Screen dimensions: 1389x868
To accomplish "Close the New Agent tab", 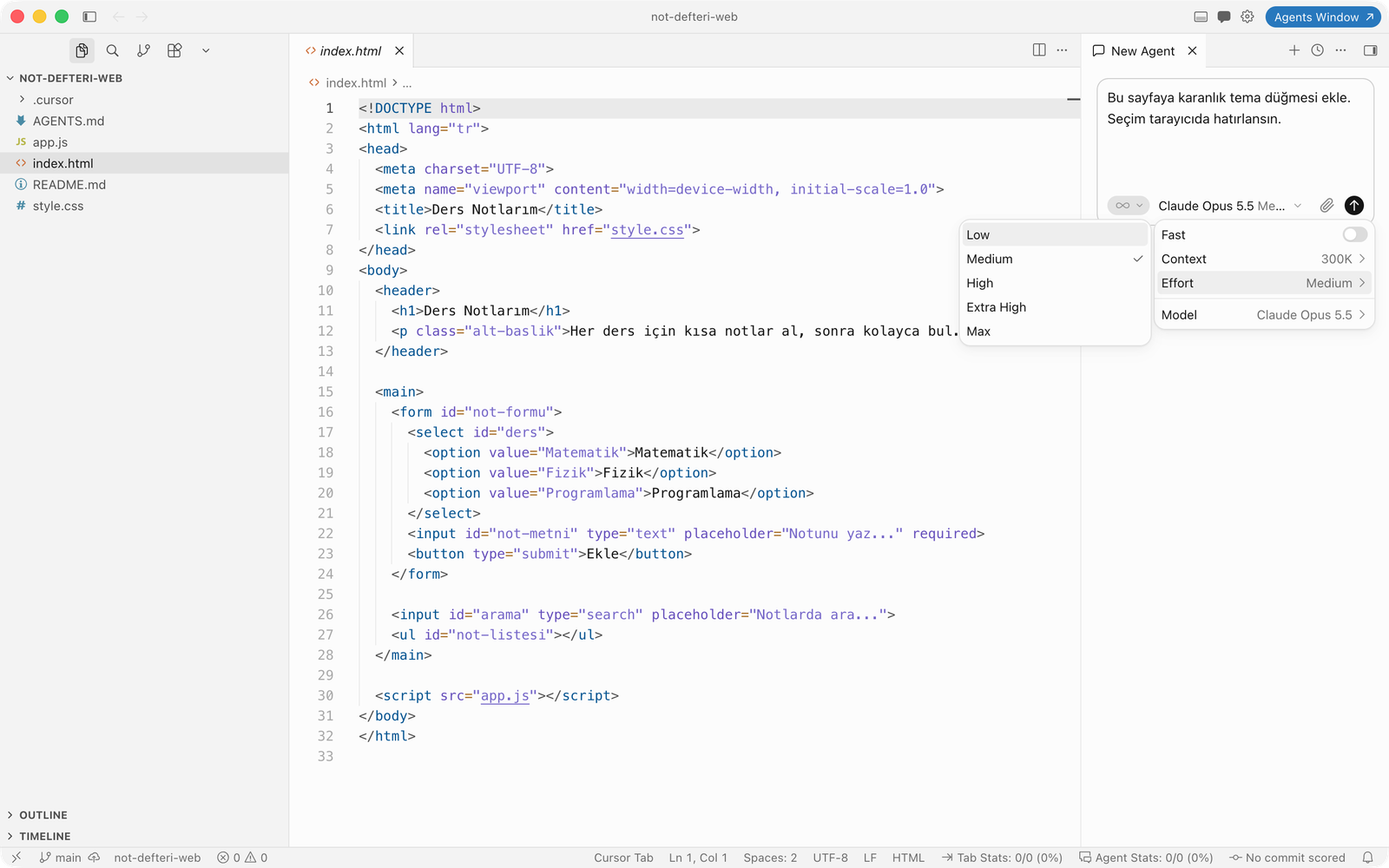I will (1192, 51).
